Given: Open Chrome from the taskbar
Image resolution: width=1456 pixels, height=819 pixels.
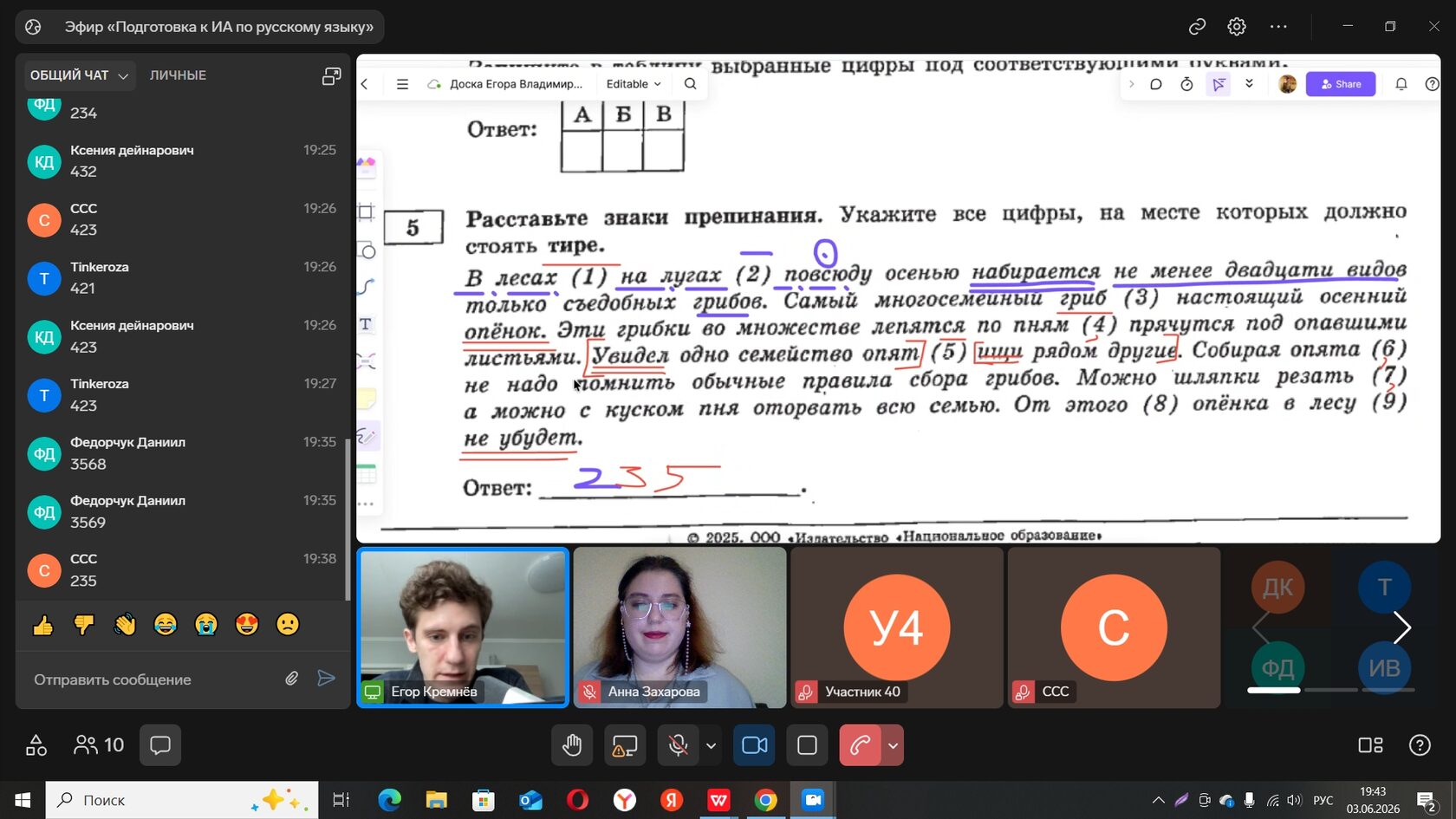Looking at the screenshot, I should point(765,800).
